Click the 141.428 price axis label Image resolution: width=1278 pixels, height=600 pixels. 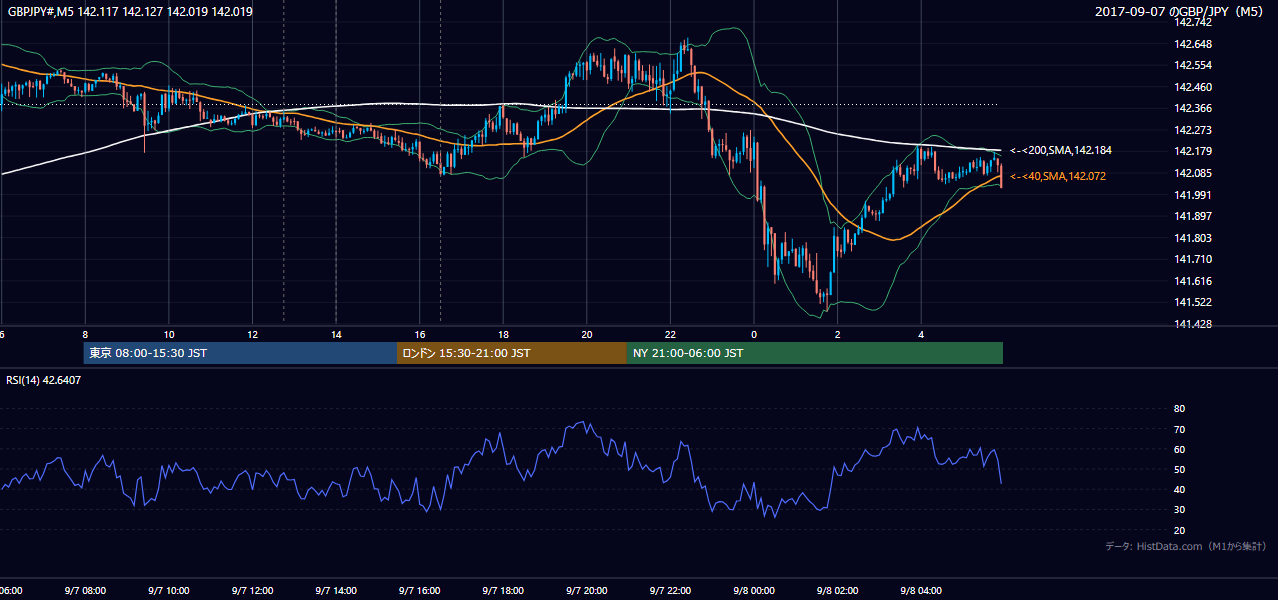(x=1192, y=324)
